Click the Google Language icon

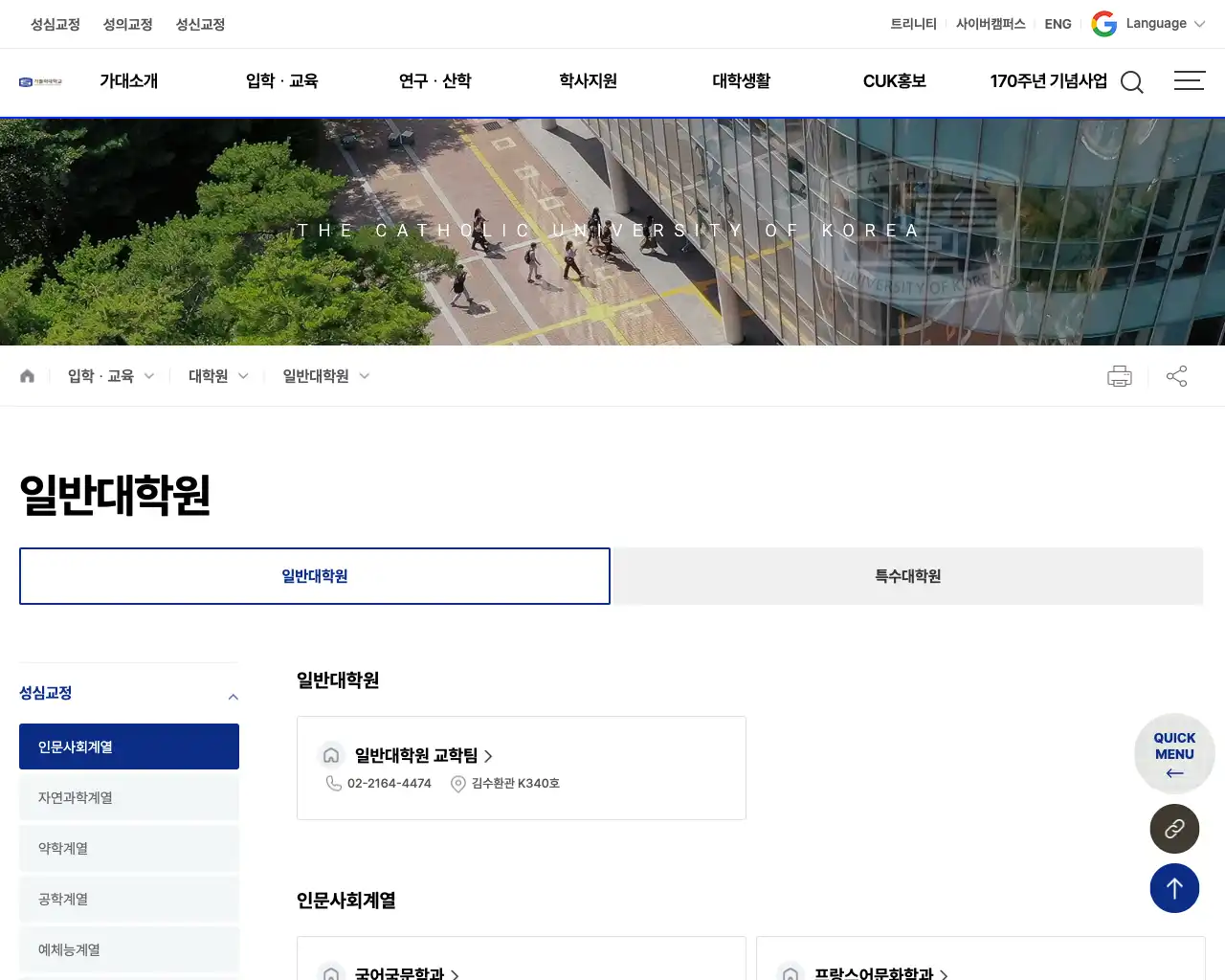click(1104, 24)
